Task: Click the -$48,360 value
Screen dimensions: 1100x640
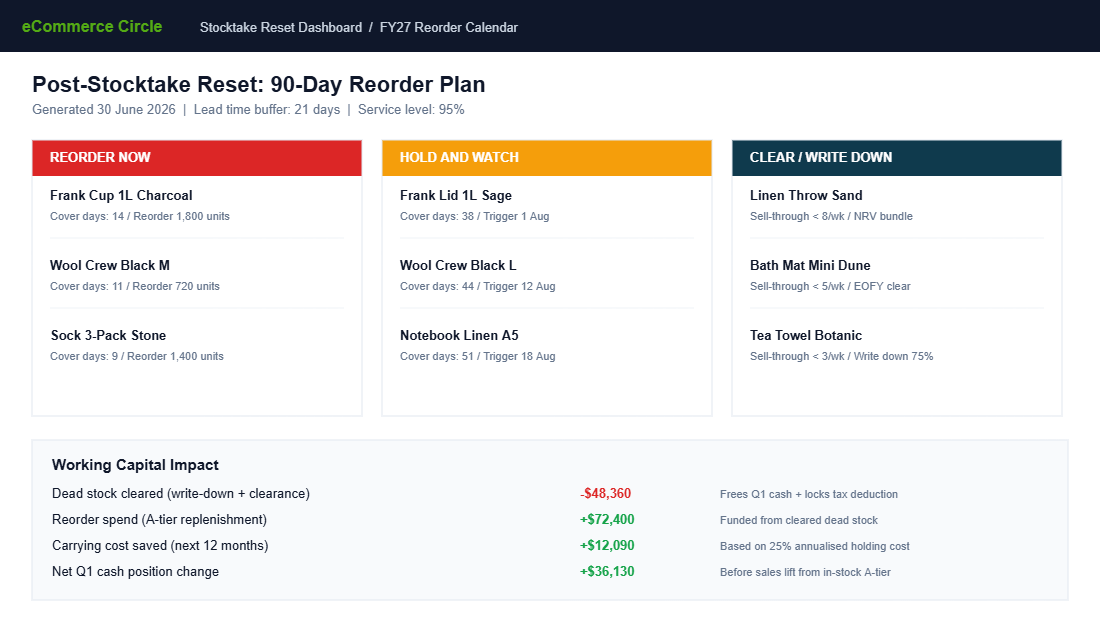Action: pos(605,494)
